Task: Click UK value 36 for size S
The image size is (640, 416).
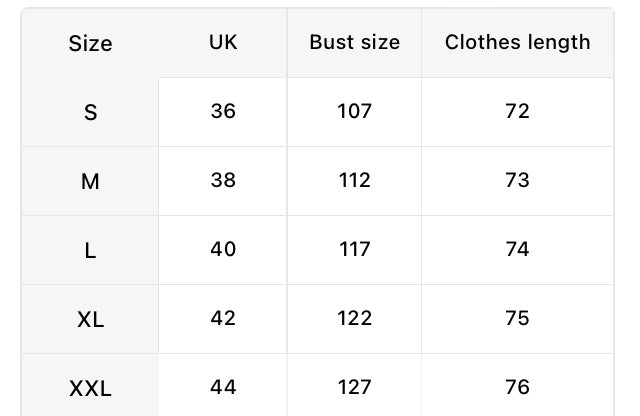Action: (x=223, y=111)
